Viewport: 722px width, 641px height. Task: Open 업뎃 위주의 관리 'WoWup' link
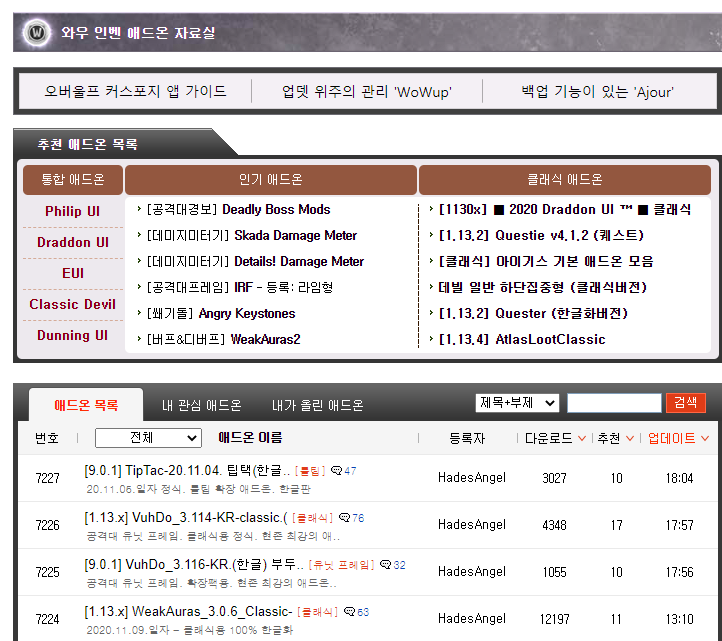tap(367, 91)
